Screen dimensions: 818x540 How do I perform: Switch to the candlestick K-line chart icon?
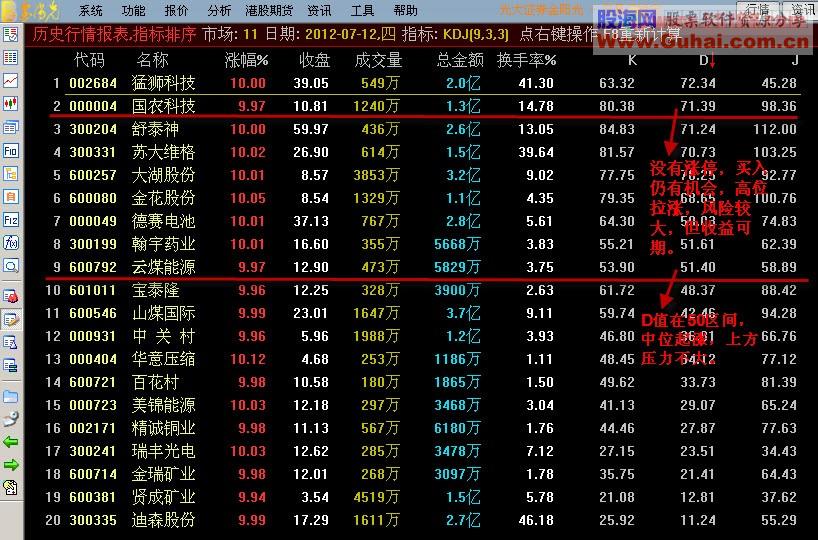[x=10, y=103]
